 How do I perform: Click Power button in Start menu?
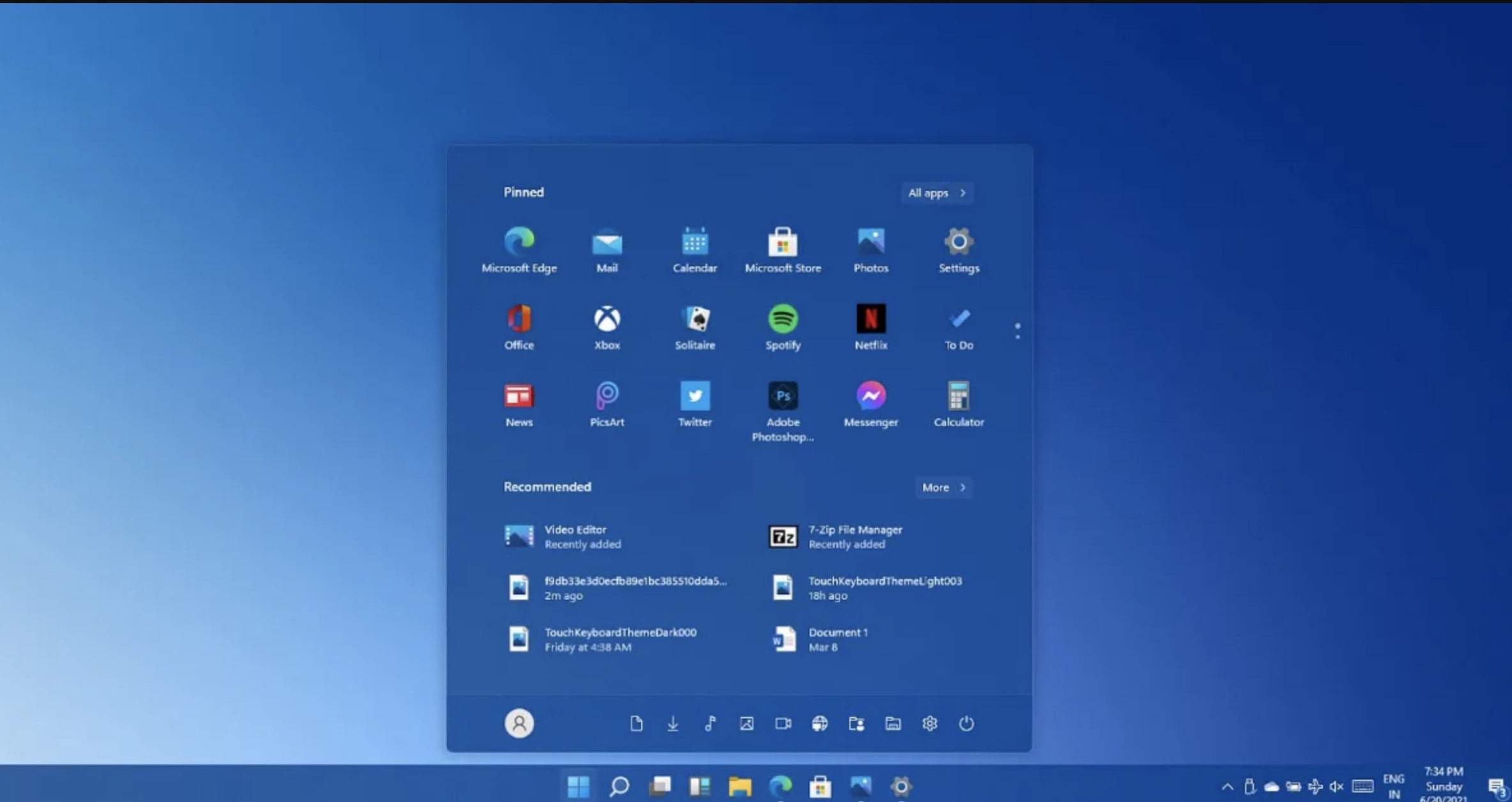click(x=966, y=723)
